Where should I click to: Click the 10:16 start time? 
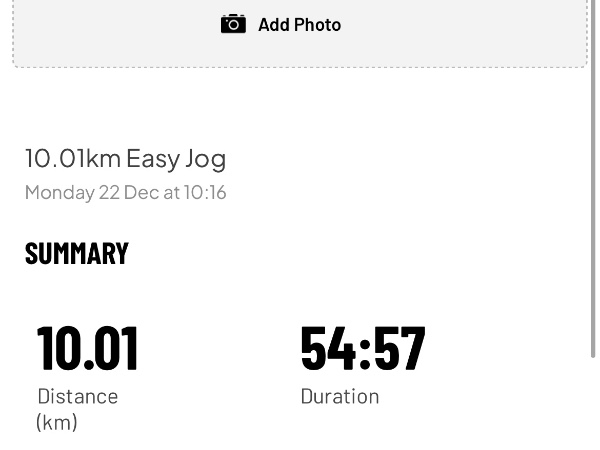[x=205, y=192]
